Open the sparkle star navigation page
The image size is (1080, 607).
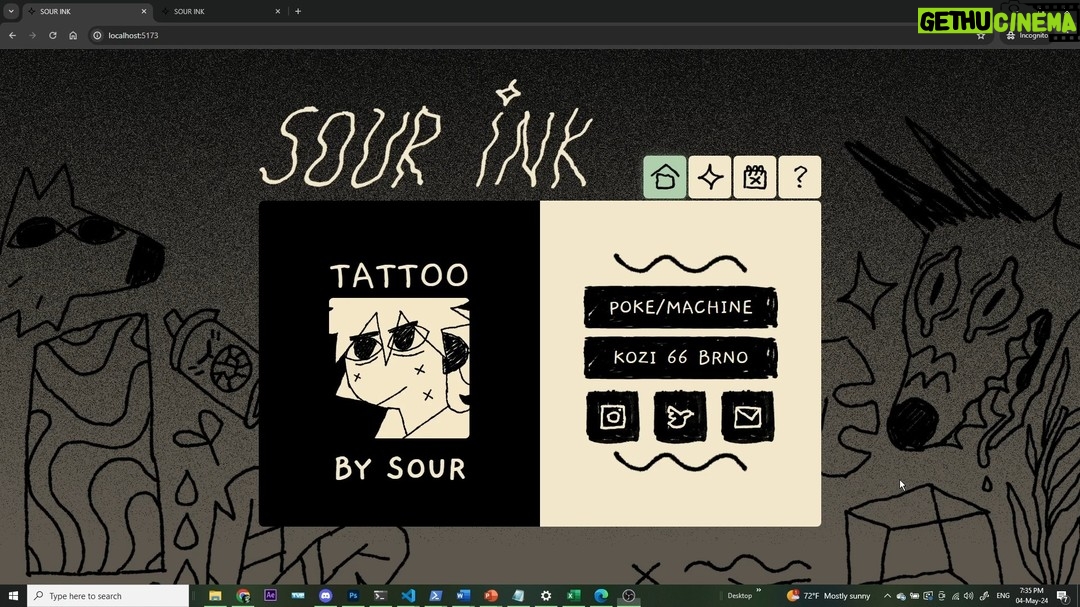click(x=710, y=178)
